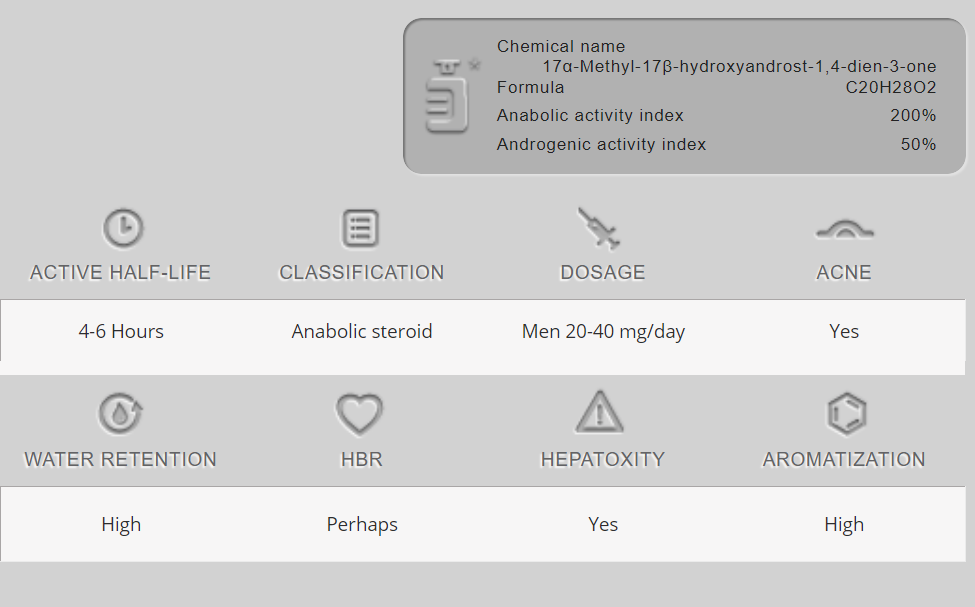
Task: Click the chemical bottle icon
Action: 449,98
